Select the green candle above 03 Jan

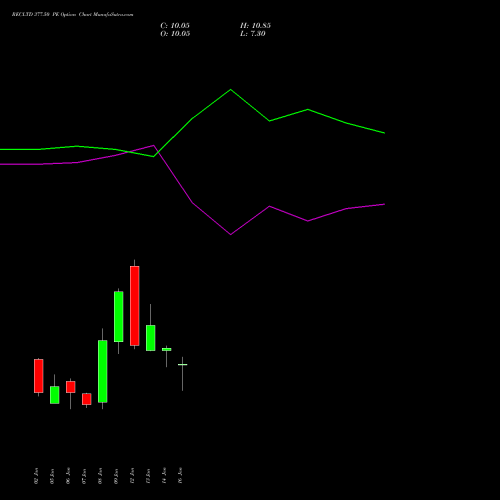point(55,395)
